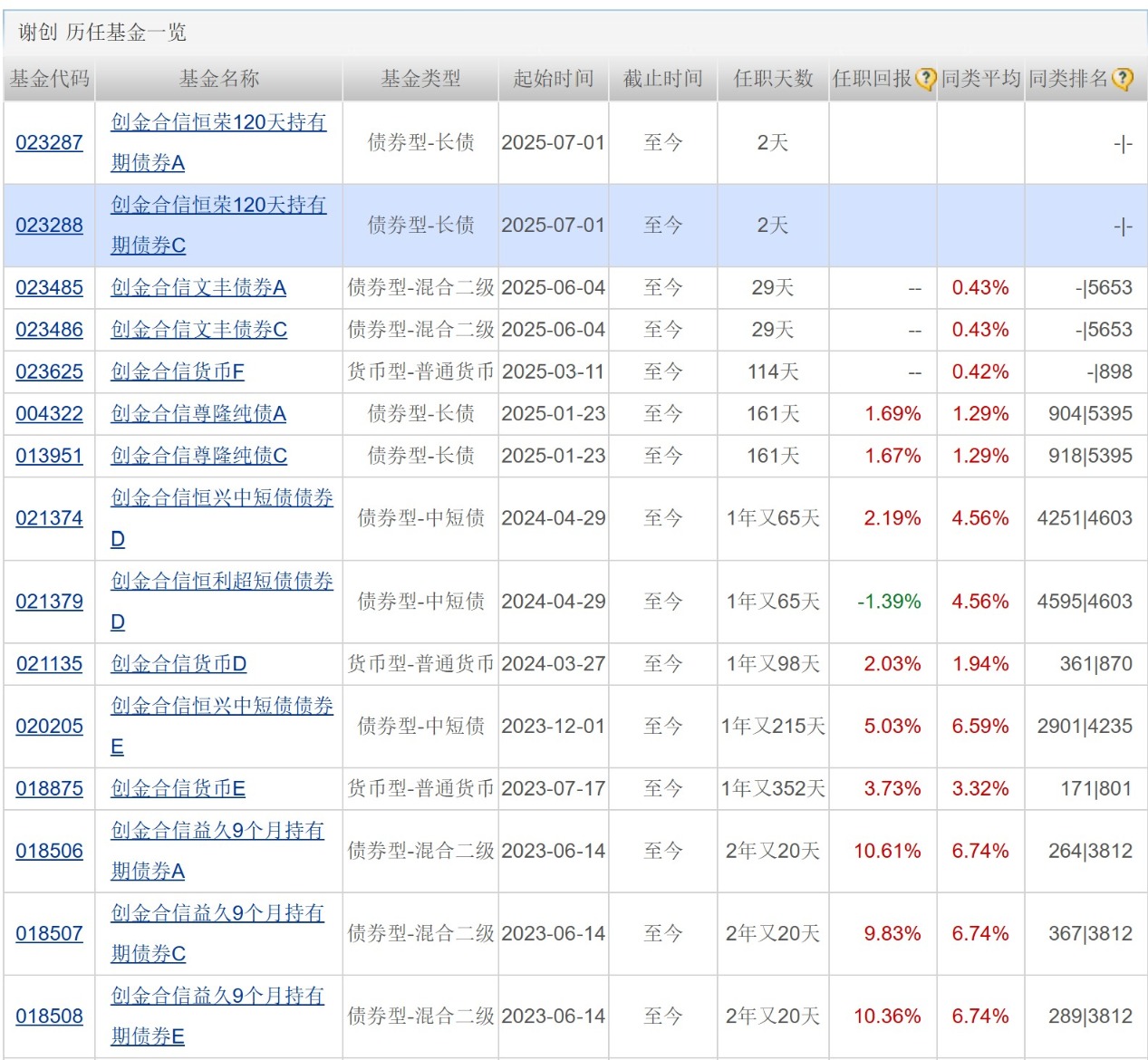Click the 10.61% return value
This screenshot has height=1060, width=1148.
pyautogui.click(x=887, y=852)
